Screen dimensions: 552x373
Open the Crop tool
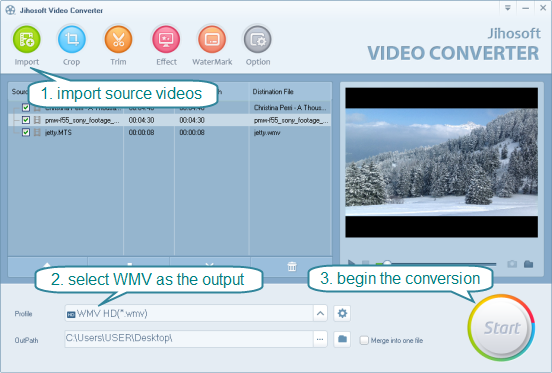pyautogui.click(x=71, y=39)
